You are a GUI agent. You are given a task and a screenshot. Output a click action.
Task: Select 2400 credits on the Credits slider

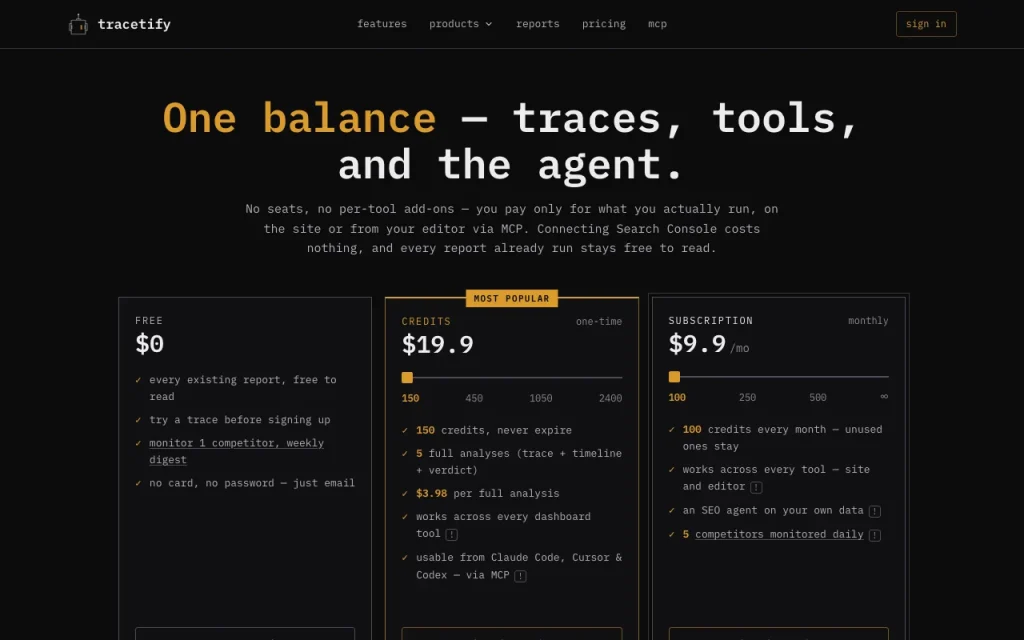(610, 398)
